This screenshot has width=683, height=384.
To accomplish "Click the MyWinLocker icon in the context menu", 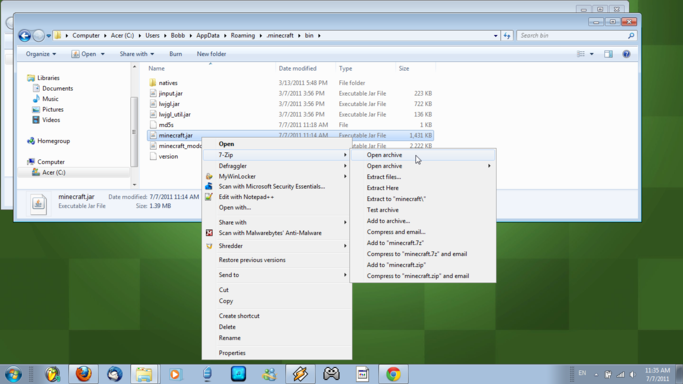I will (209, 176).
